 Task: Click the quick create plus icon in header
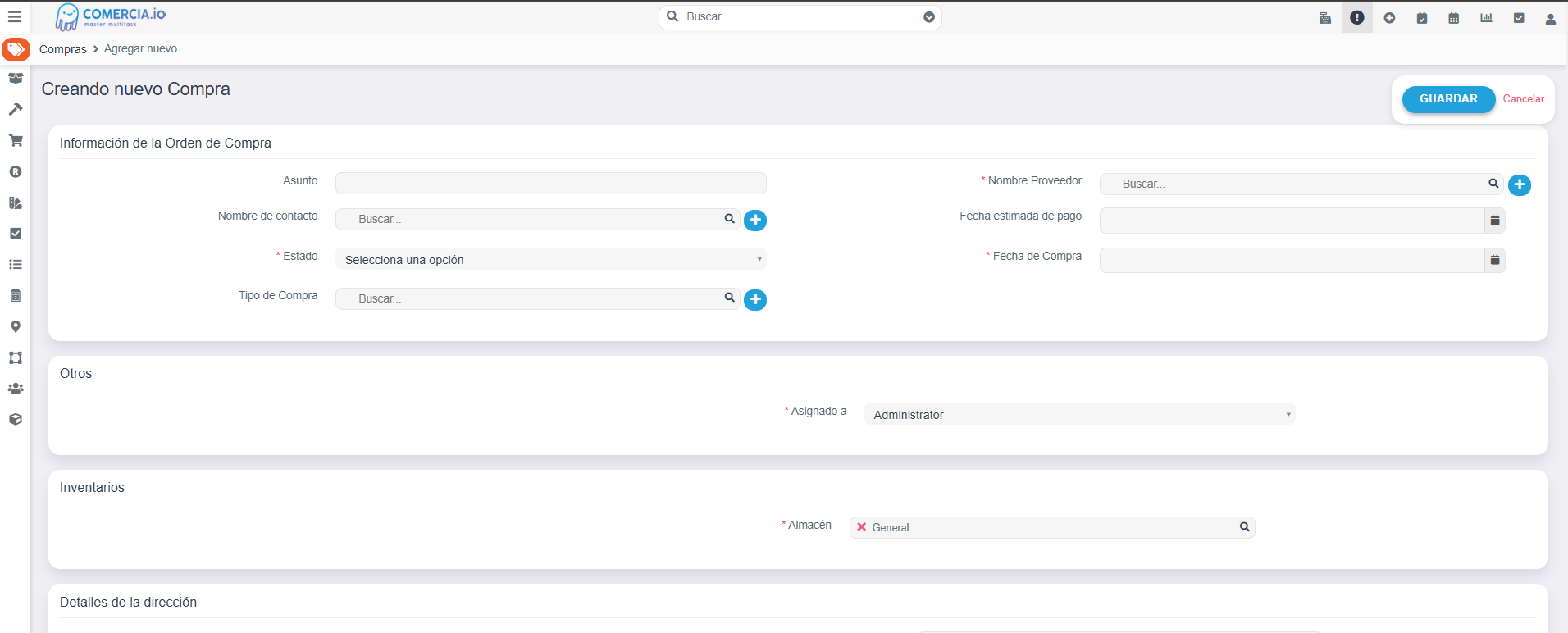[1389, 17]
